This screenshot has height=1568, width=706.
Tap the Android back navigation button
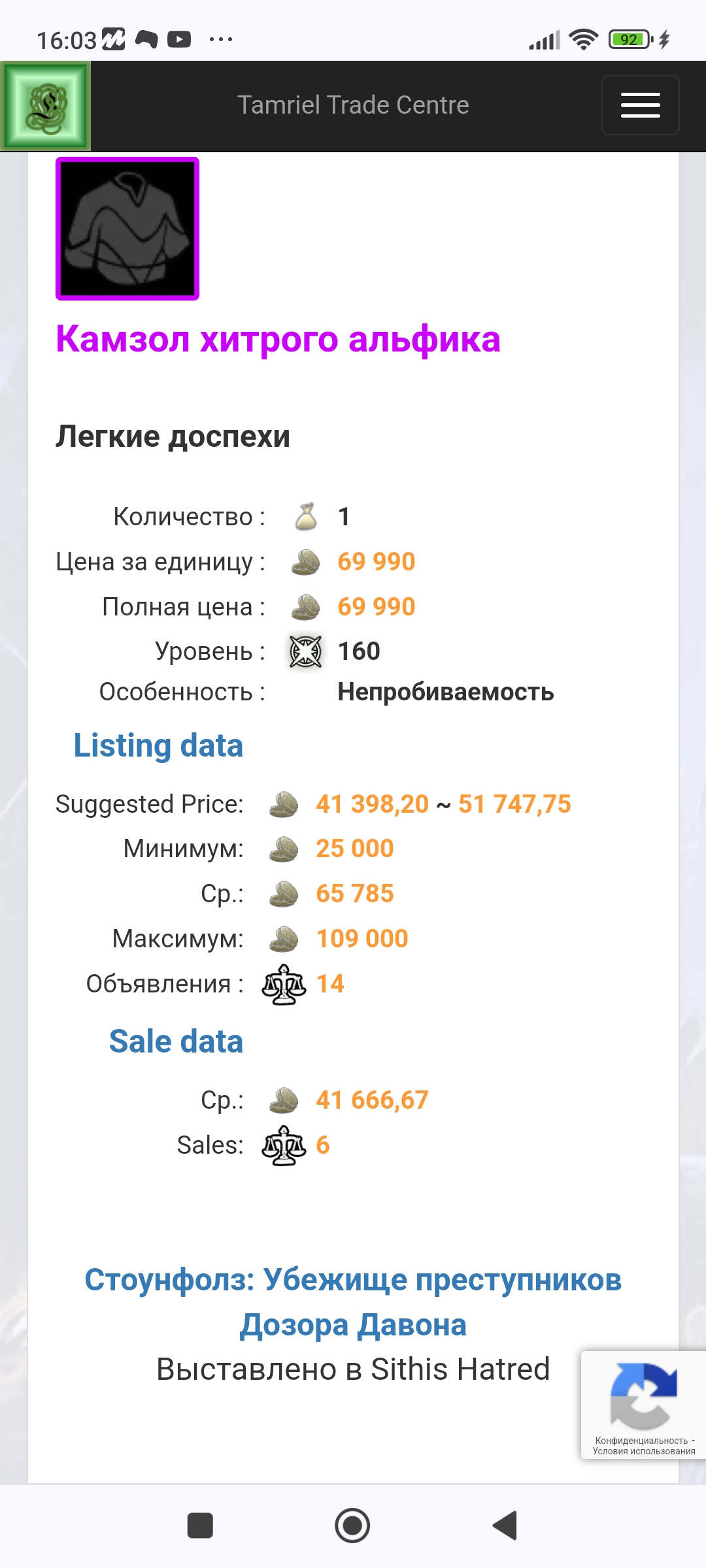(x=505, y=1526)
